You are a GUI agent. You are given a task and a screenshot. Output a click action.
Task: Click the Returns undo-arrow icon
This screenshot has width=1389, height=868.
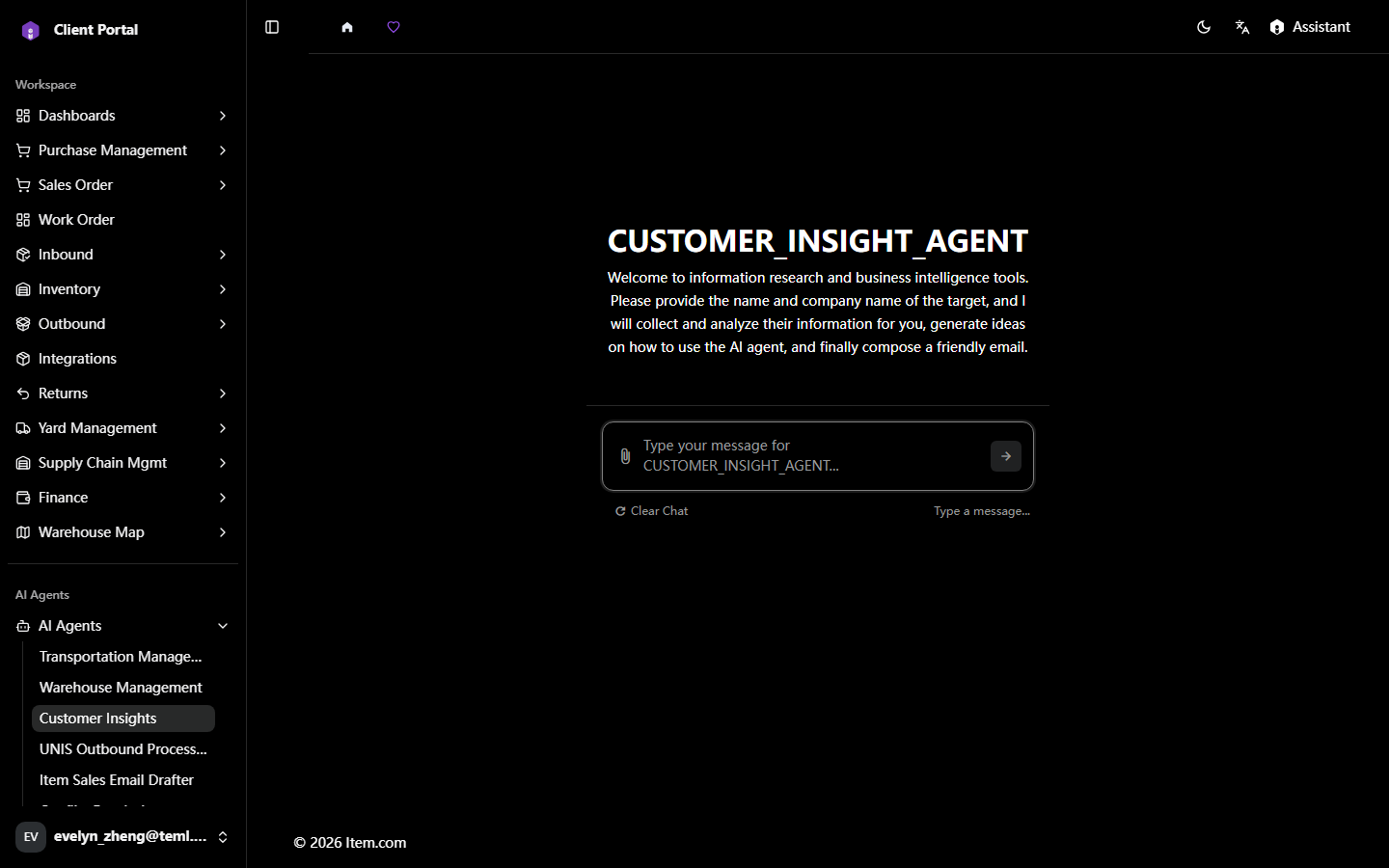23,393
